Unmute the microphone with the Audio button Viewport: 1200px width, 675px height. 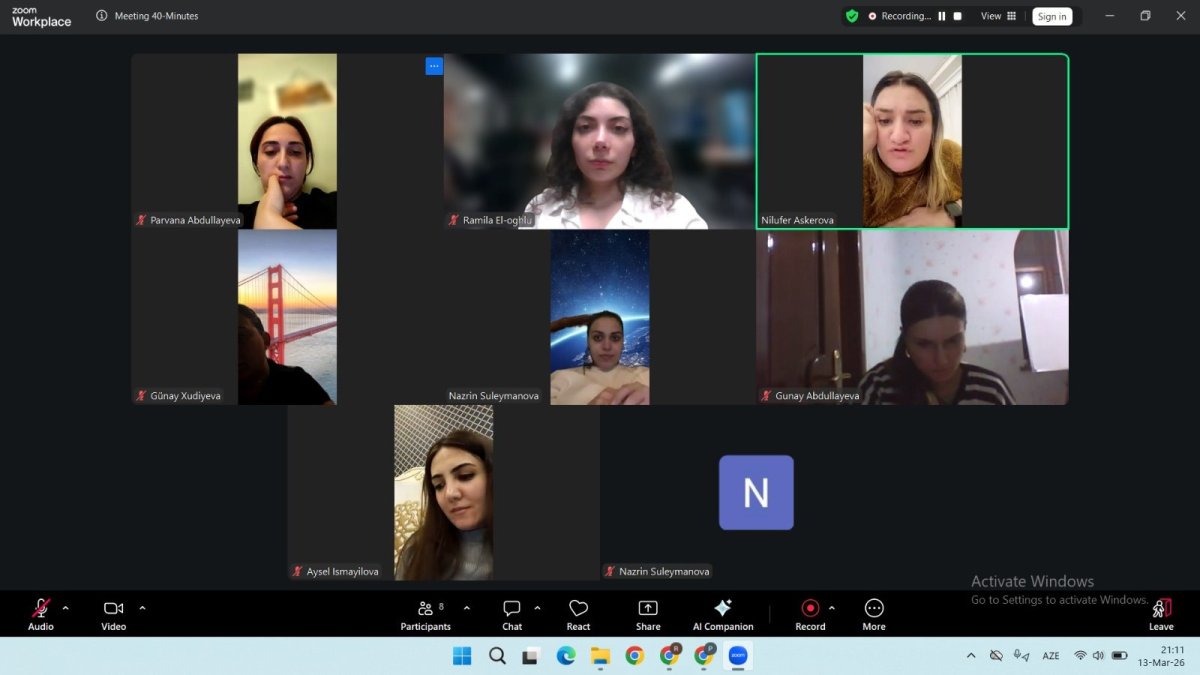tap(41, 614)
